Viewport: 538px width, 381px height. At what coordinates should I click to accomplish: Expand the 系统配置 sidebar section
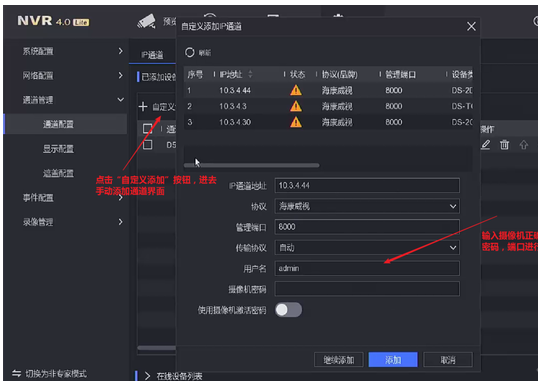pos(72,51)
